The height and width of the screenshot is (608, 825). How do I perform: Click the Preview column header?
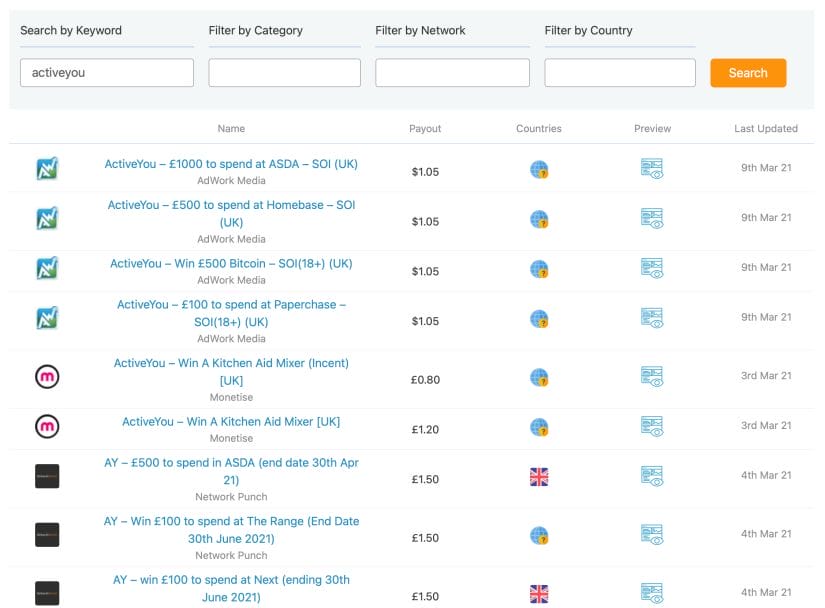(652, 128)
